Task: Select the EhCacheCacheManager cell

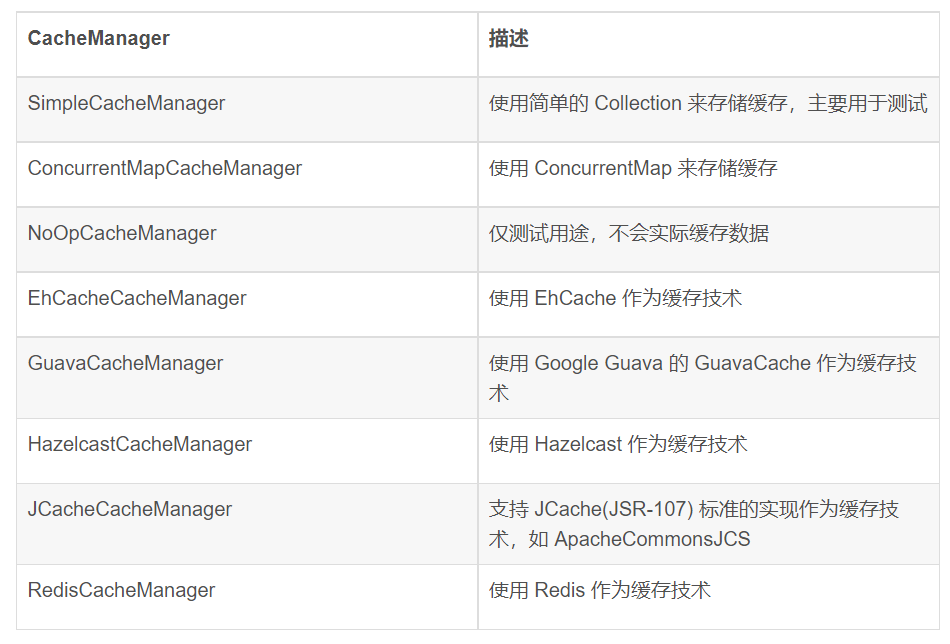Action: point(137,298)
